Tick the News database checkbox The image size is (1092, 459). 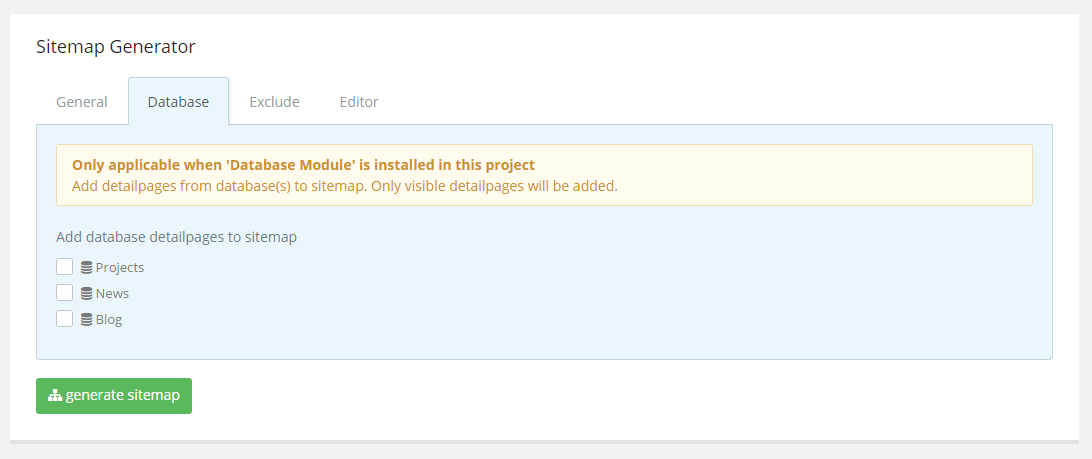click(65, 293)
